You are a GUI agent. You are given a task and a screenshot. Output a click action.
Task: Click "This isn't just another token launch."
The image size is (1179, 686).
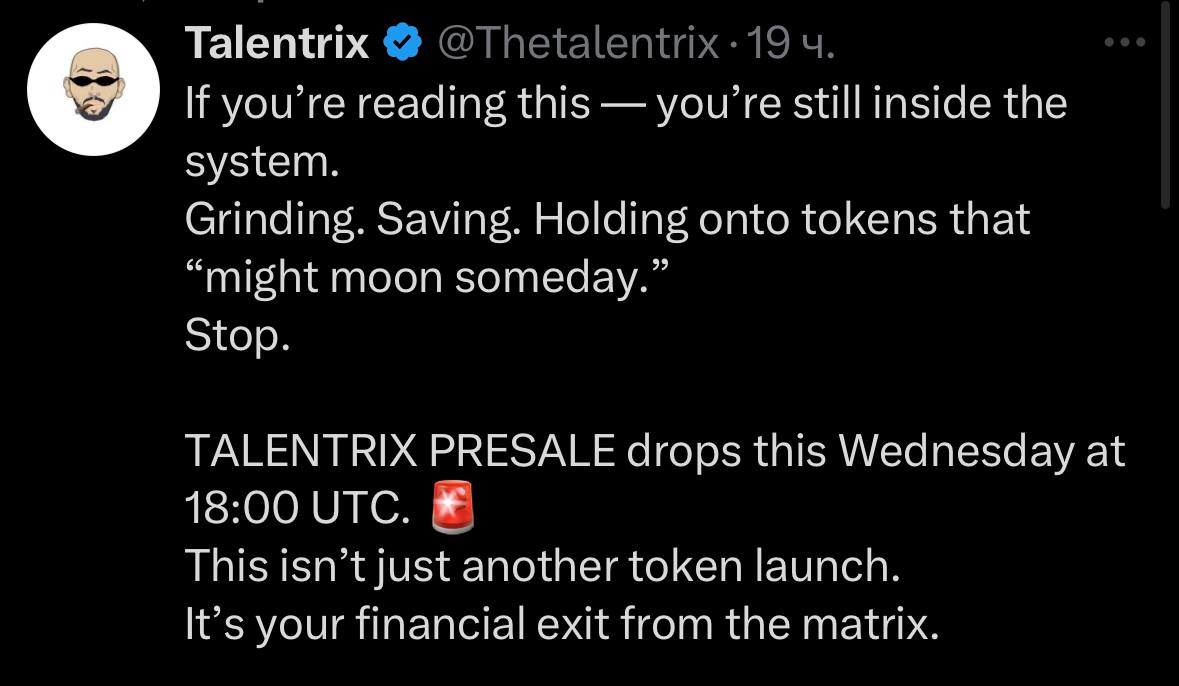542,566
